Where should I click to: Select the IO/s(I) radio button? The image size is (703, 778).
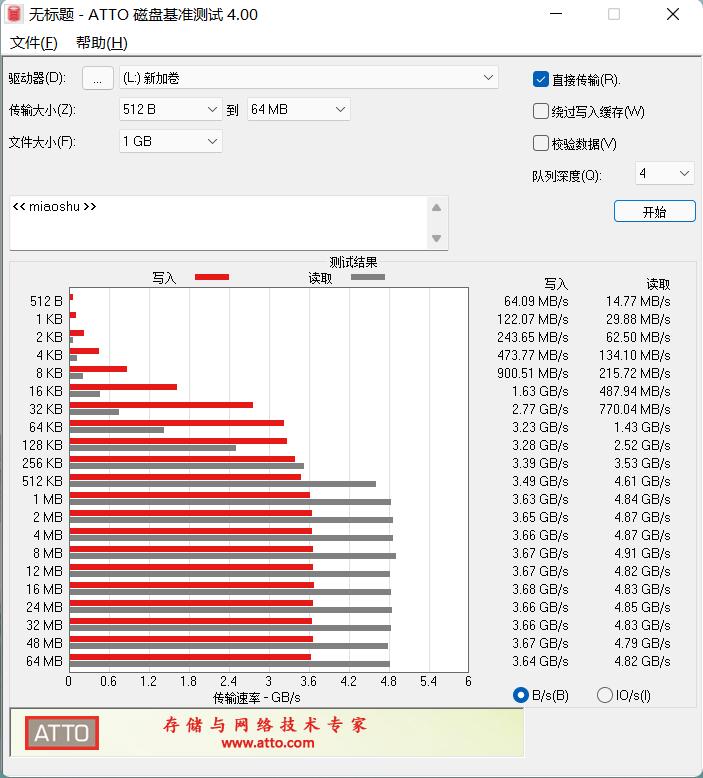[x=605, y=695]
